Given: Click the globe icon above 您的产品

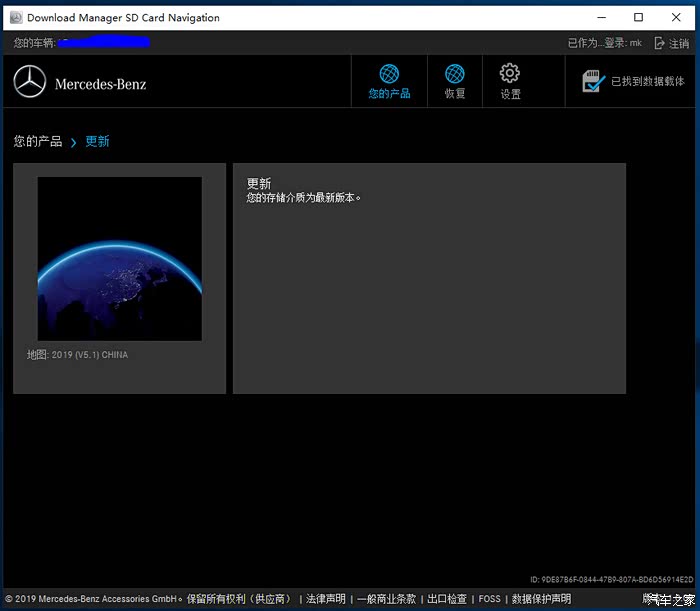Looking at the screenshot, I should coord(389,74).
